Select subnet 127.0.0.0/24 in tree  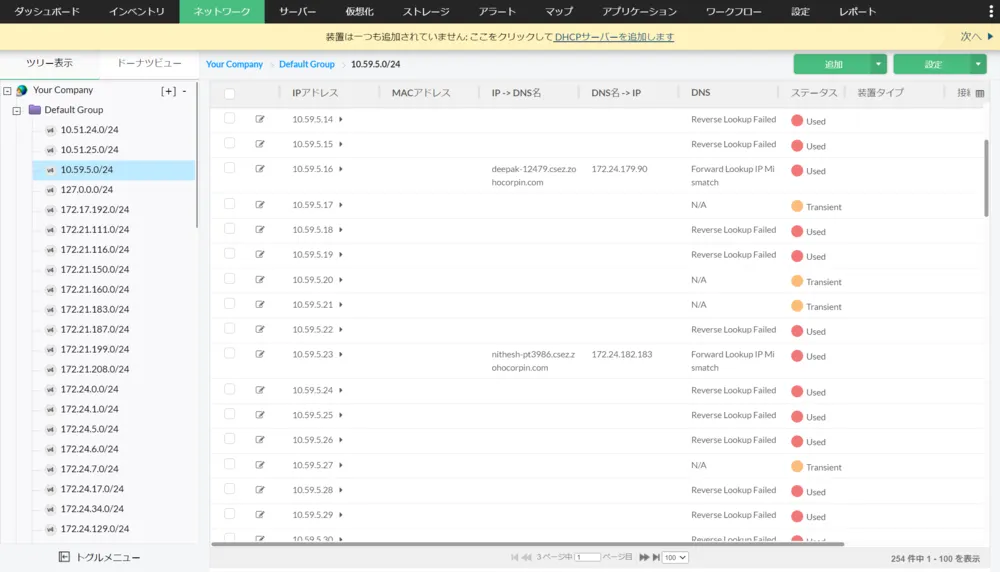[x=87, y=189]
